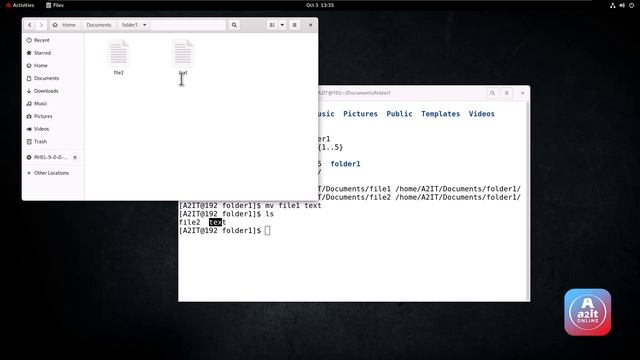Click 'file2' in terminal ls output

pyautogui.click(x=189, y=222)
